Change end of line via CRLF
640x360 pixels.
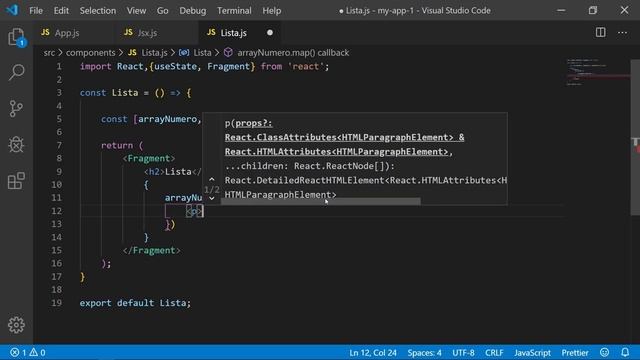494,352
